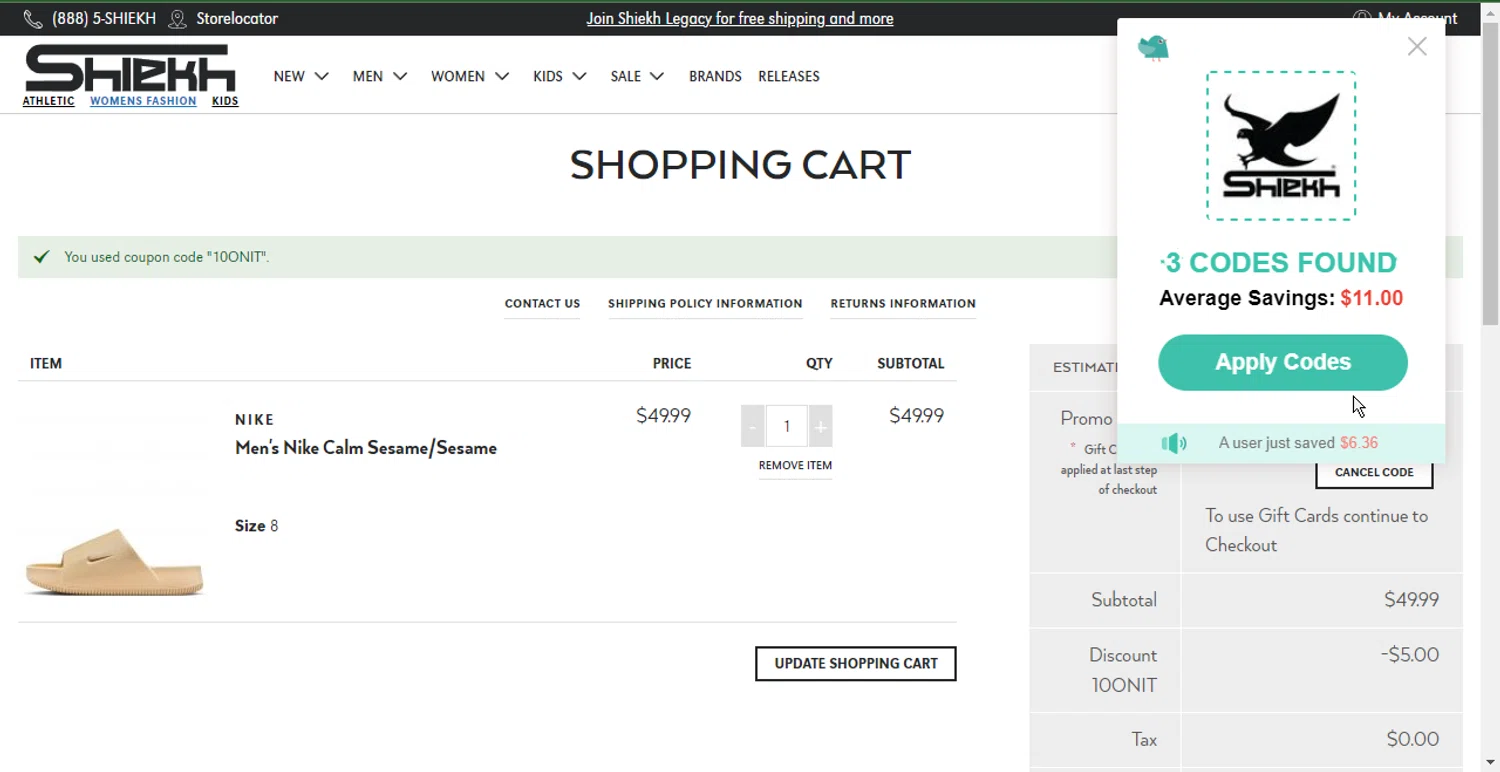Click the phone icon beside (888) 5-SHIEKH
The image size is (1500, 772).
pos(33,19)
